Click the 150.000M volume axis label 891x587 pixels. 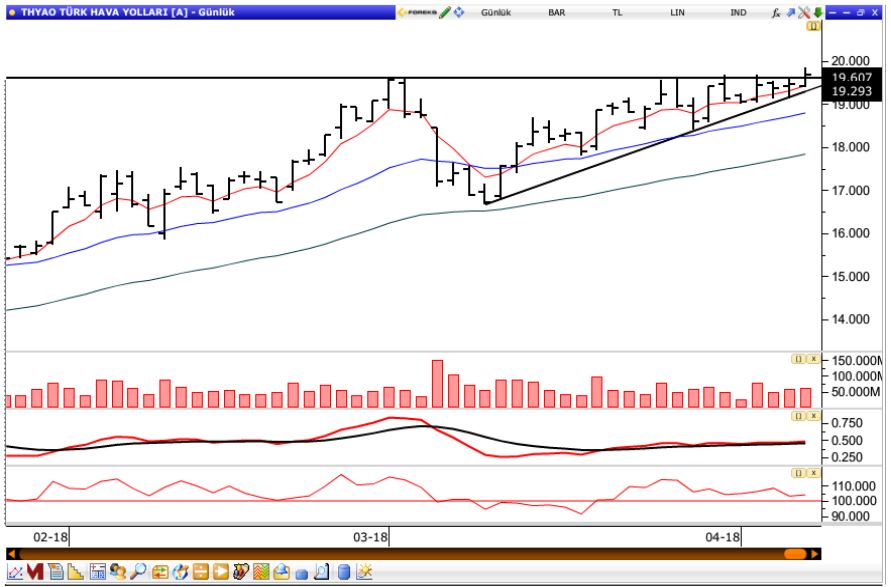pyautogui.click(x=857, y=361)
